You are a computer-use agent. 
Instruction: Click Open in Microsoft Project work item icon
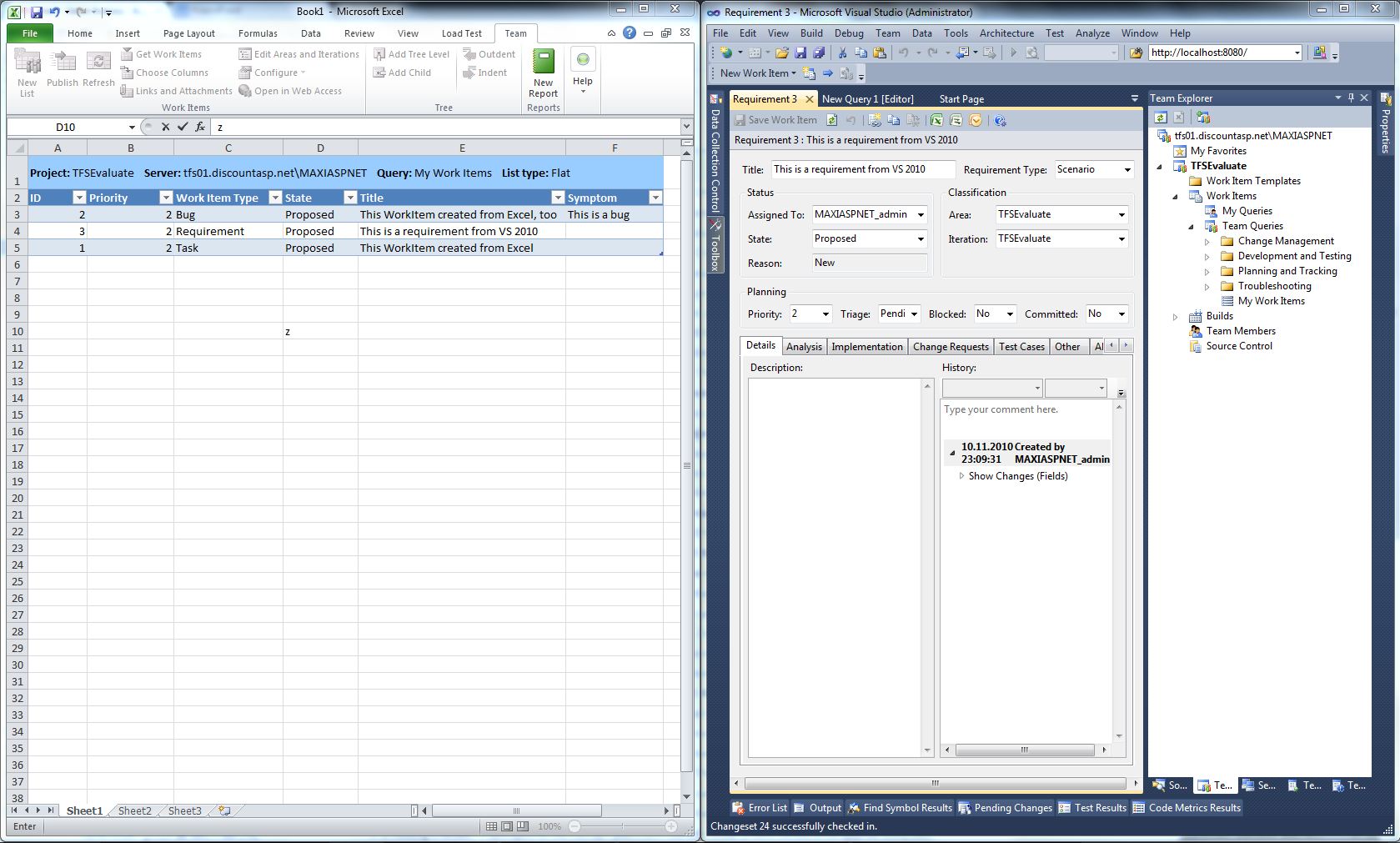point(956,120)
